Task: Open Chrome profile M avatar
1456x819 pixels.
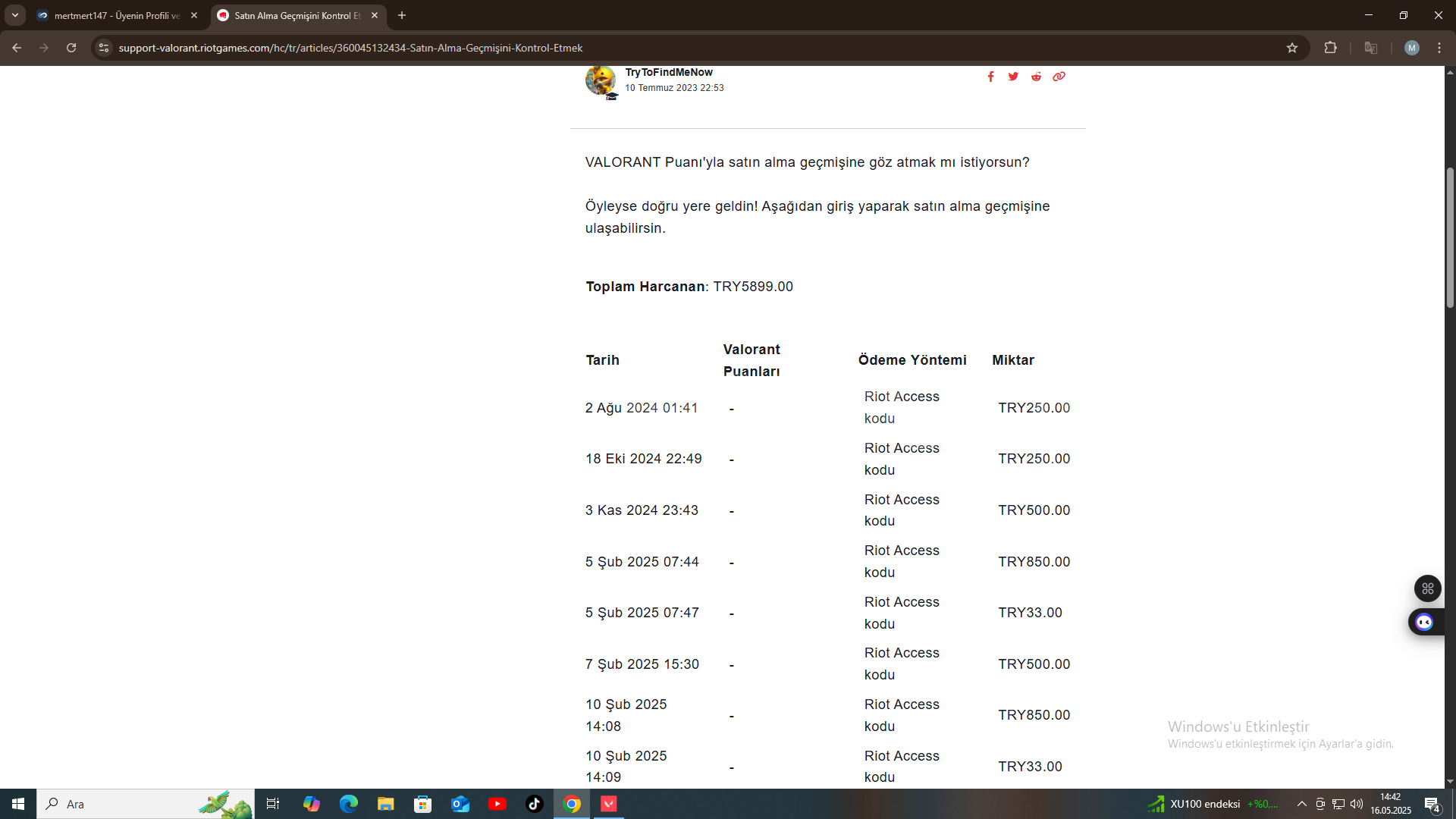Action: coord(1411,48)
